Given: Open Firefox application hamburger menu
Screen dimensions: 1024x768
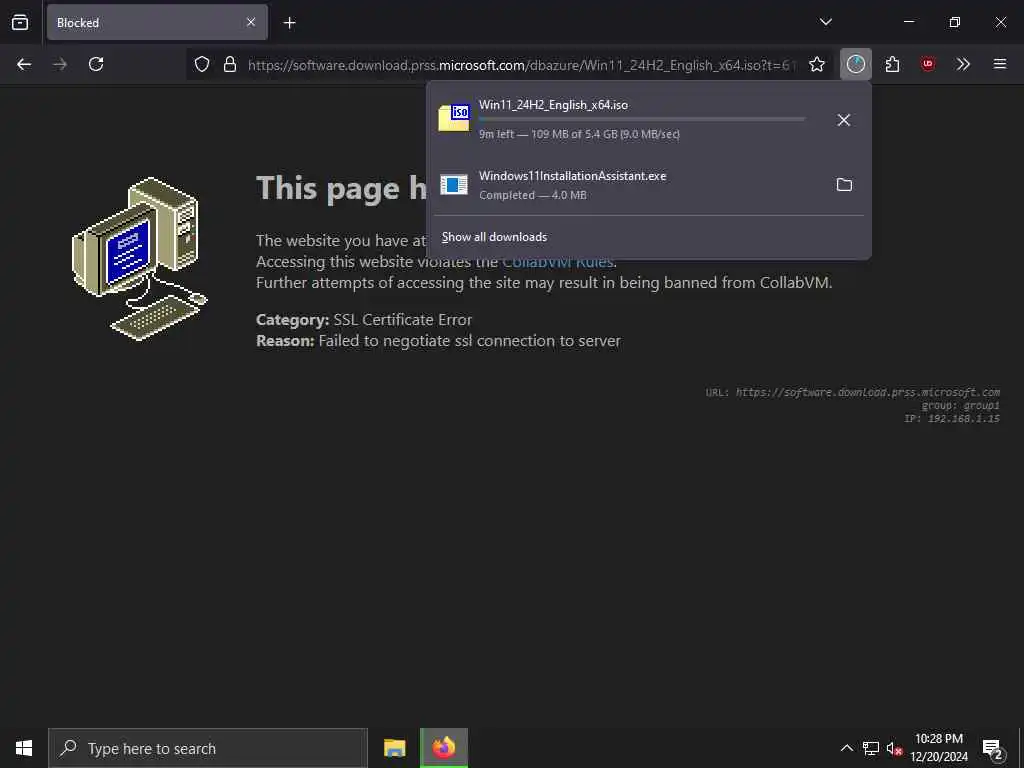Looking at the screenshot, I should pyautogui.click(x=1000, y=64).
